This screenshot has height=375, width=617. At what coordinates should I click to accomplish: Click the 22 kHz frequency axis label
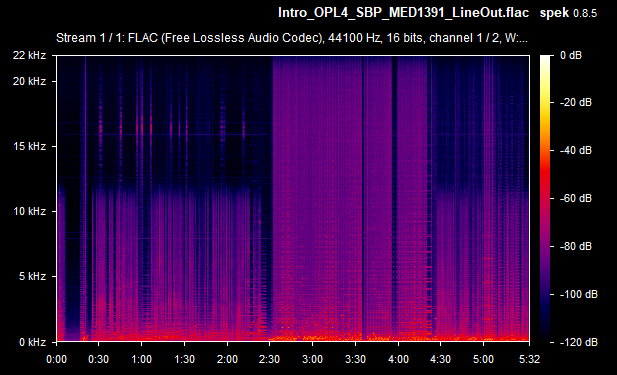click(29, 55)
